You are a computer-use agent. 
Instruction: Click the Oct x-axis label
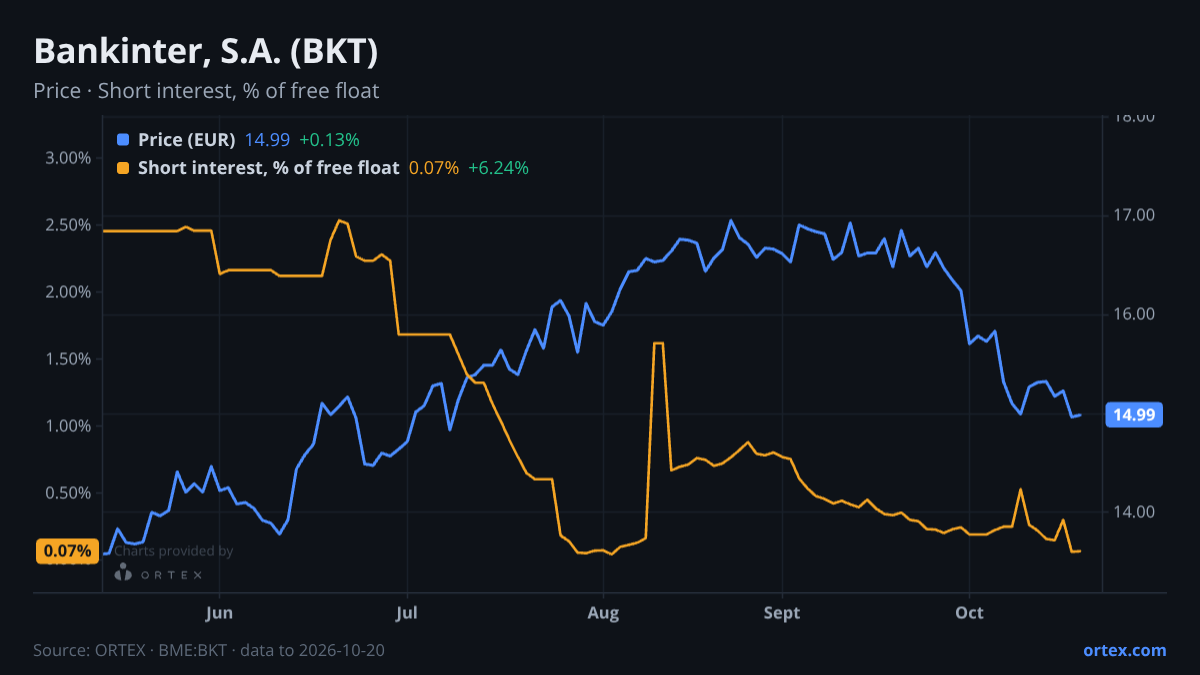point(970,612)
